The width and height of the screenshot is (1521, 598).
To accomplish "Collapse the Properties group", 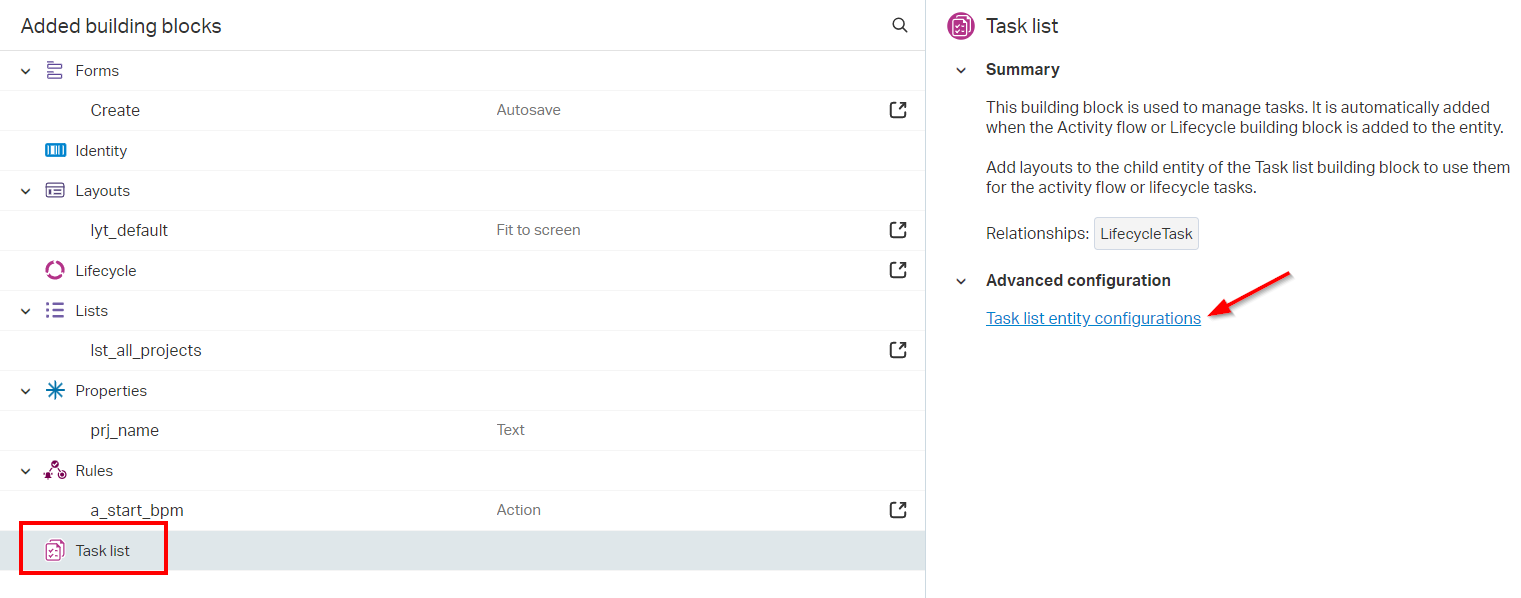I will (26, 391).
